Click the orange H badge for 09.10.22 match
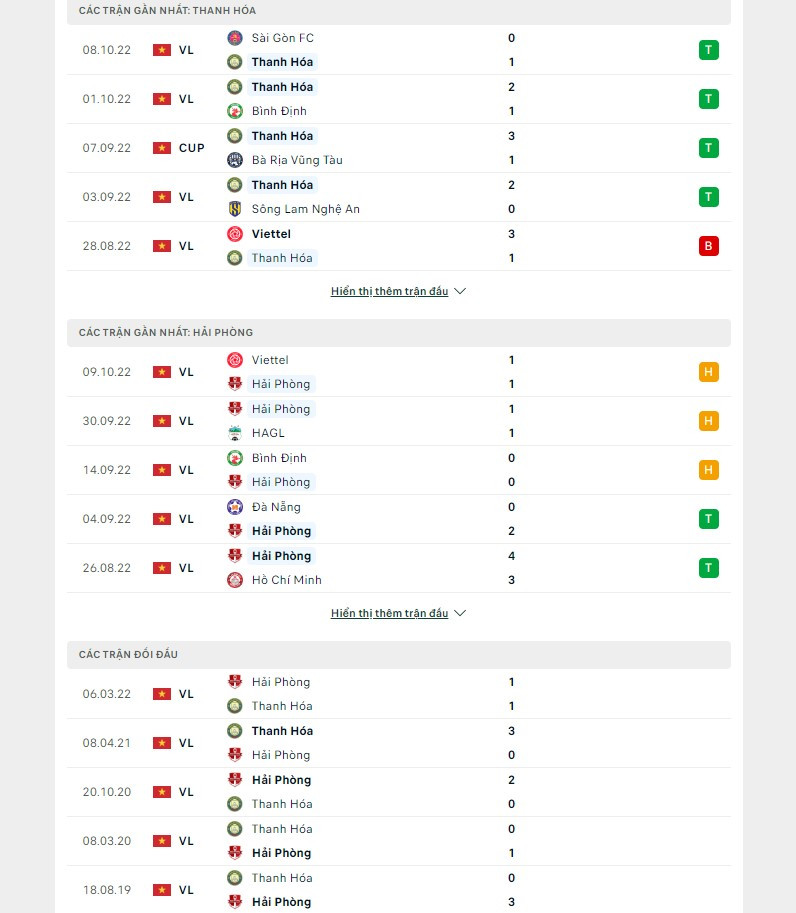Image resolution: width=796 pixels, height=913 pixels. 709,372
